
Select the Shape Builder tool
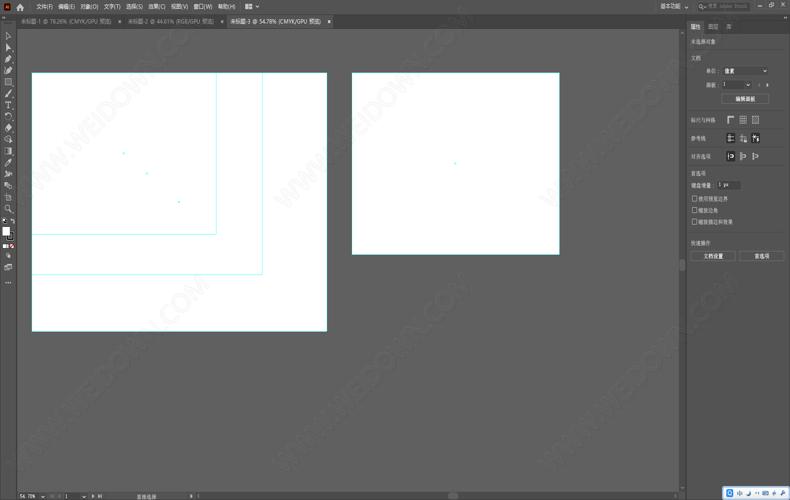(8, 140)
